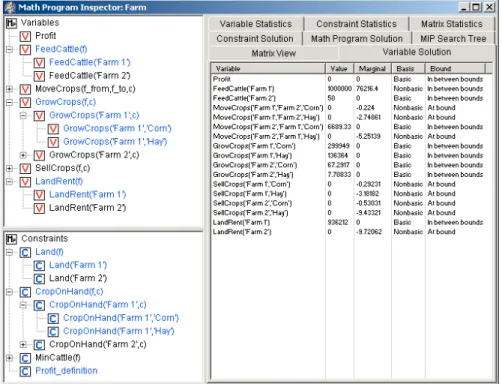Sort by the Value column header
This screenshot has height=384, width=502.
coord(339,69)
